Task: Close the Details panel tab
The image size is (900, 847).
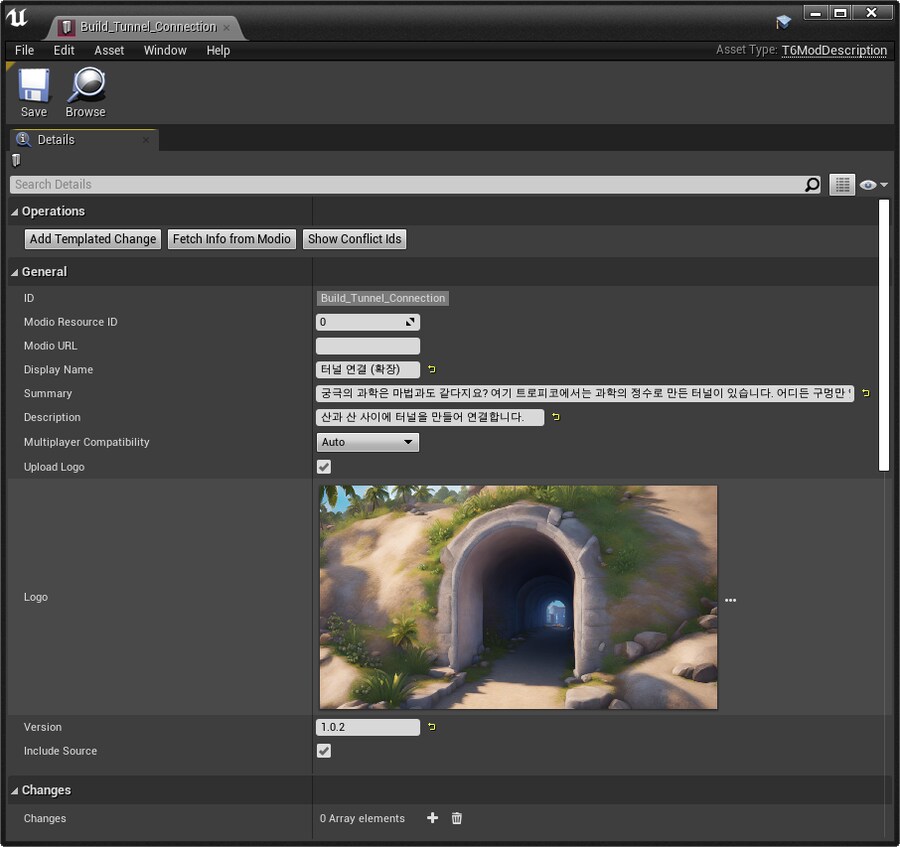Action: click(x=146, y=140)
